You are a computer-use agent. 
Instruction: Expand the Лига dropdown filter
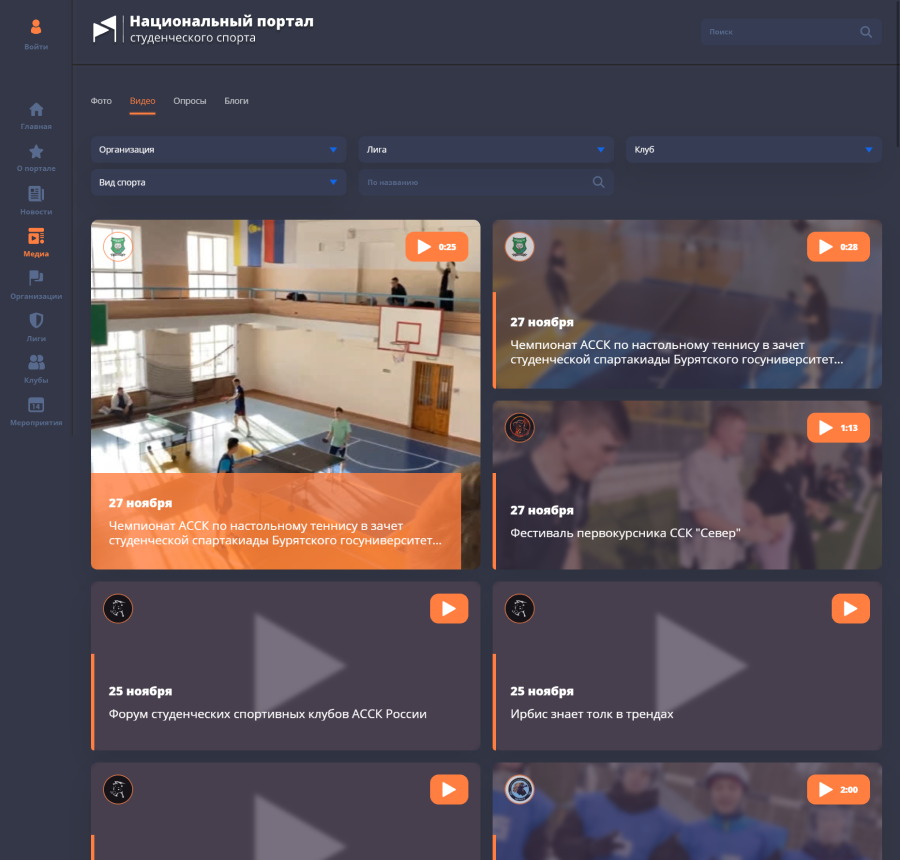[486, 150]
